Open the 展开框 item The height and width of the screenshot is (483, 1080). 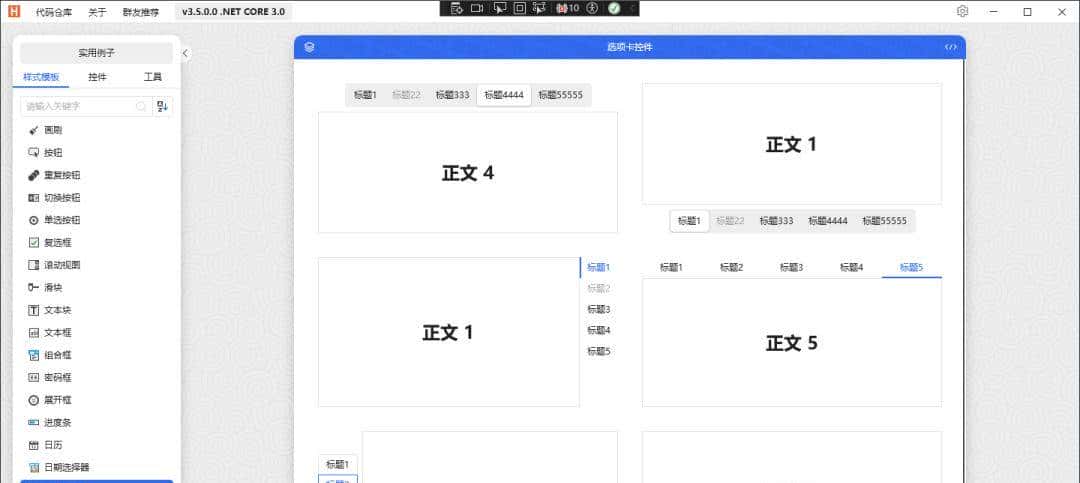tap(96, 400)
